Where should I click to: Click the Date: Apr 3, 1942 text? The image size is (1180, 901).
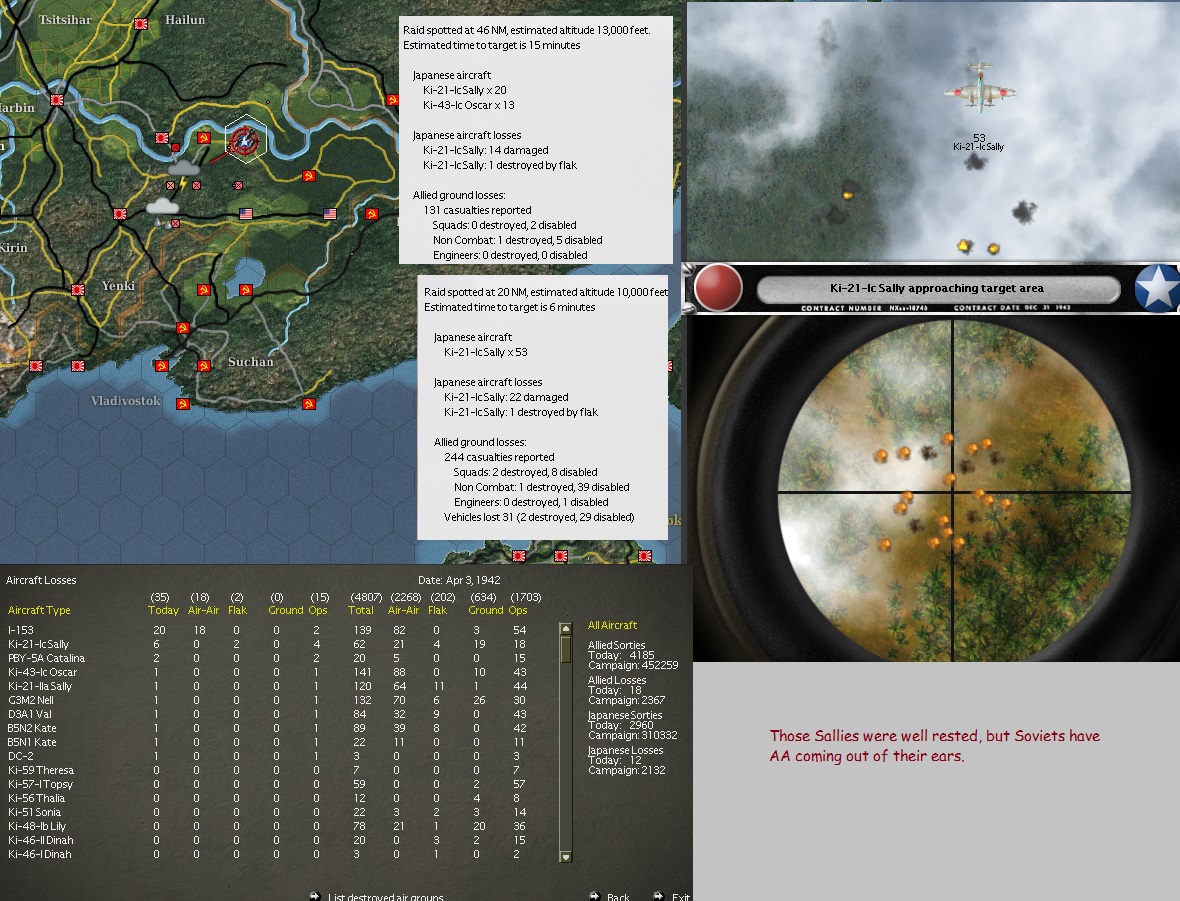click(459, 580)
